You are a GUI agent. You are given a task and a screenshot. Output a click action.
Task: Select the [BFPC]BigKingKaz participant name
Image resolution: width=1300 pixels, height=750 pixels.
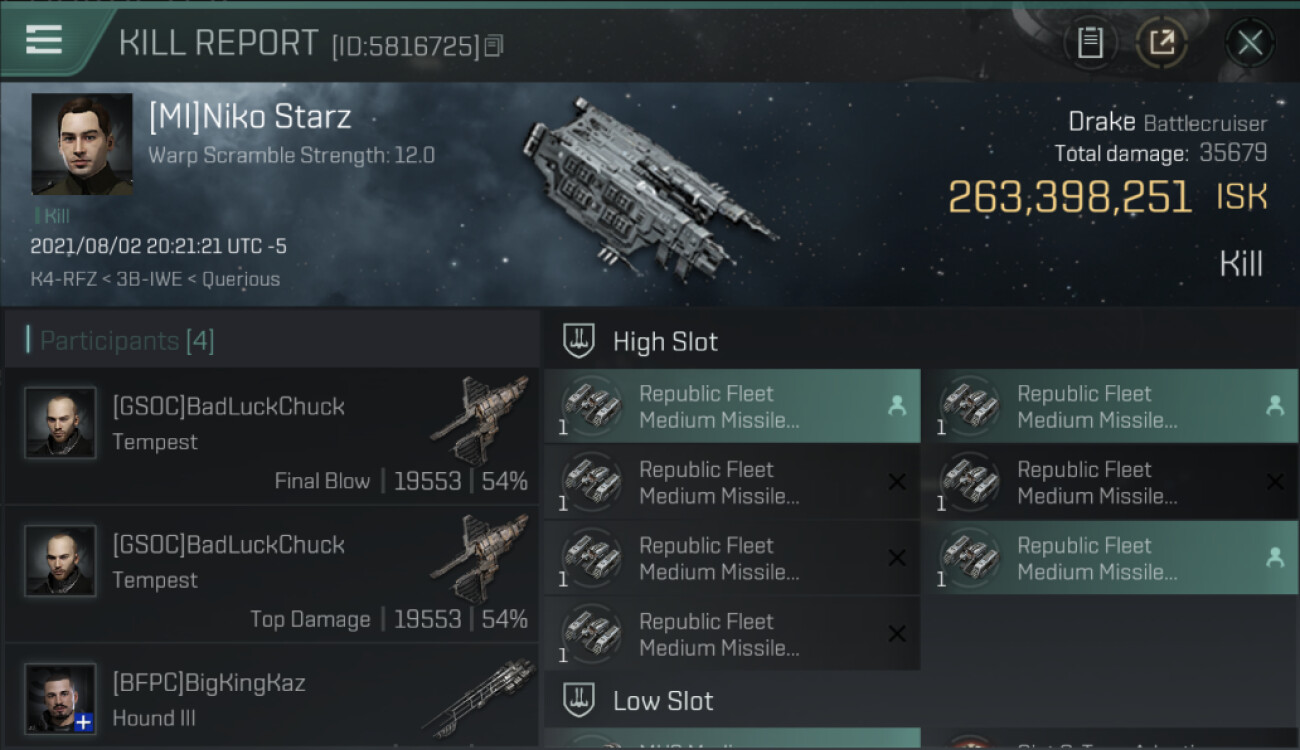point(209,683)
